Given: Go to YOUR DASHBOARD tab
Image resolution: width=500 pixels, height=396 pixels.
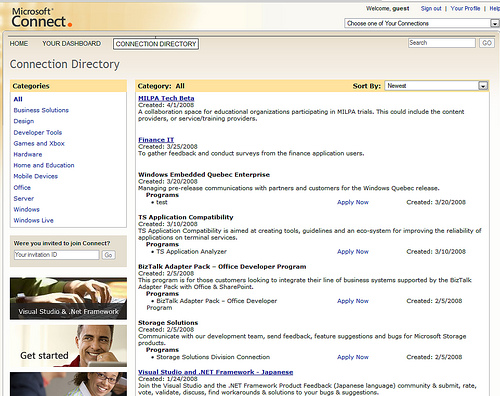Looking at the screenshot, I should 71,44.
